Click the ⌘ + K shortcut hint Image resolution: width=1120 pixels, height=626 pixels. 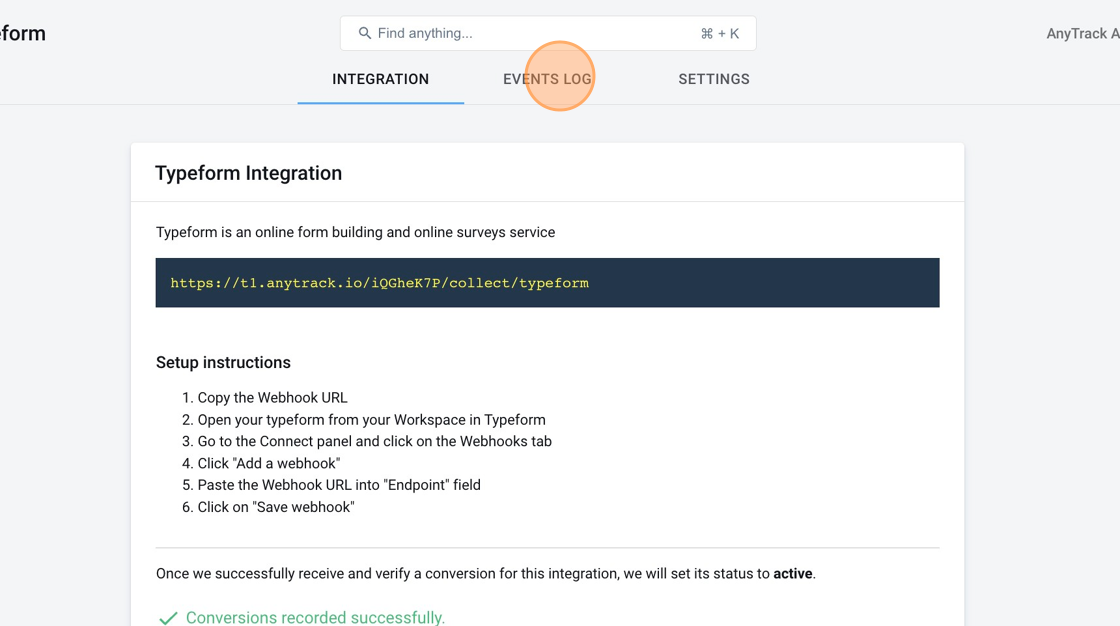pos(720,33)
